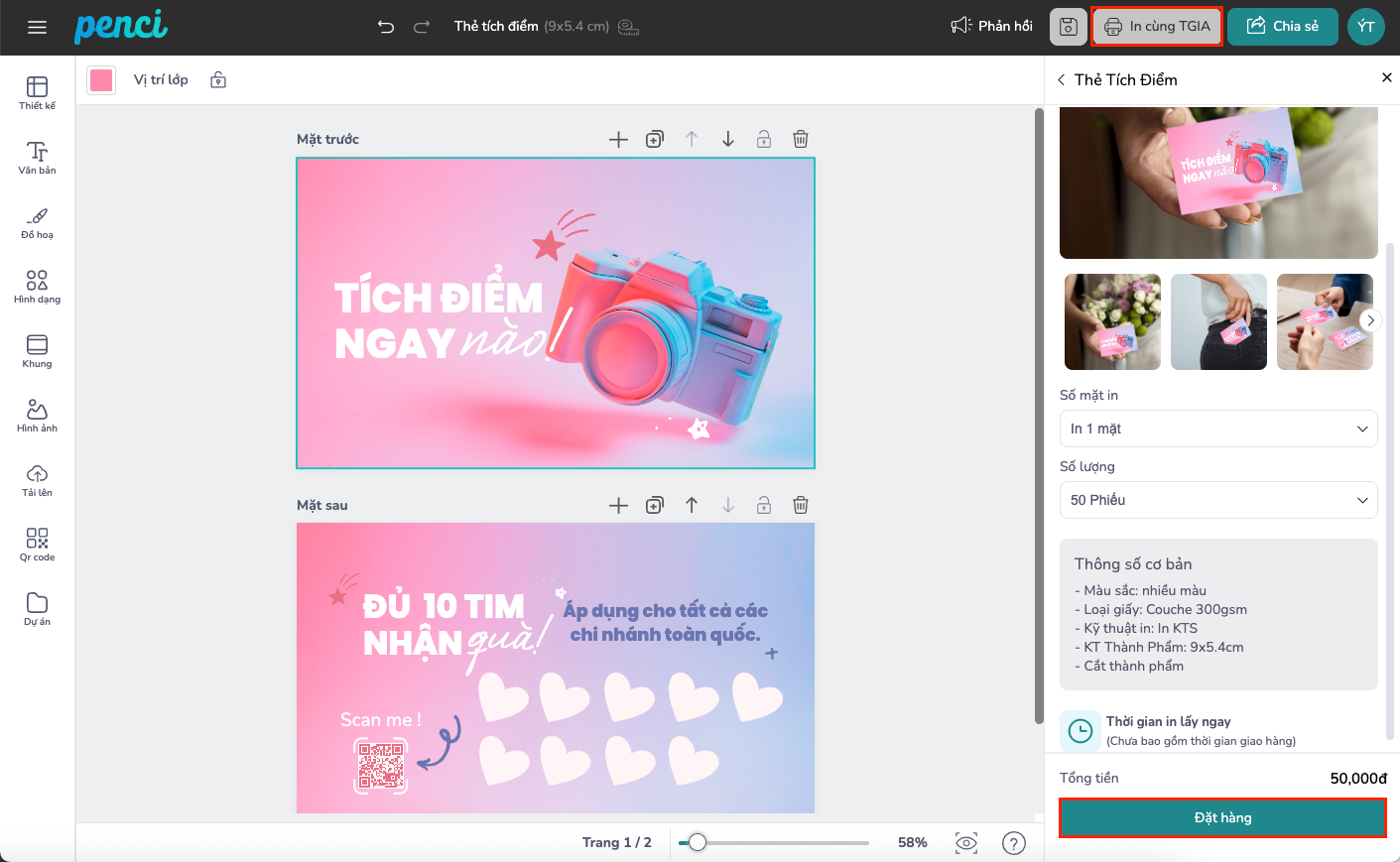Screen dimensions: 1400x862
Task: Save the design with disk icon
Action: (x=1068, y=27)
